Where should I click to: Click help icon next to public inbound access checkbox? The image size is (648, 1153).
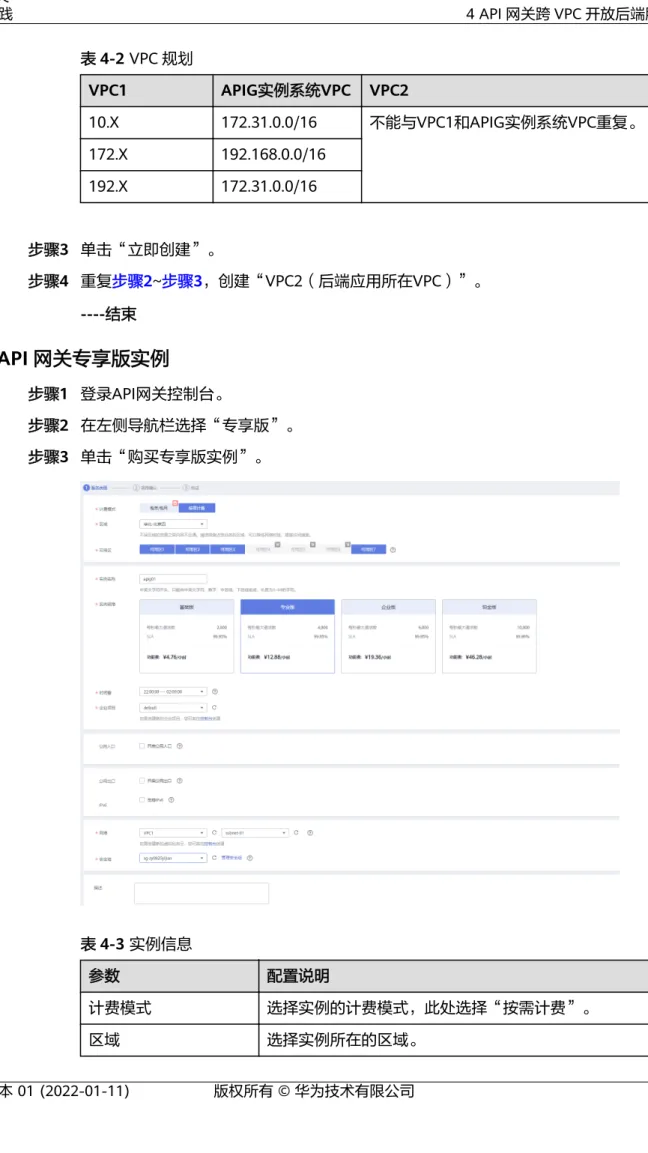point(179,745)
